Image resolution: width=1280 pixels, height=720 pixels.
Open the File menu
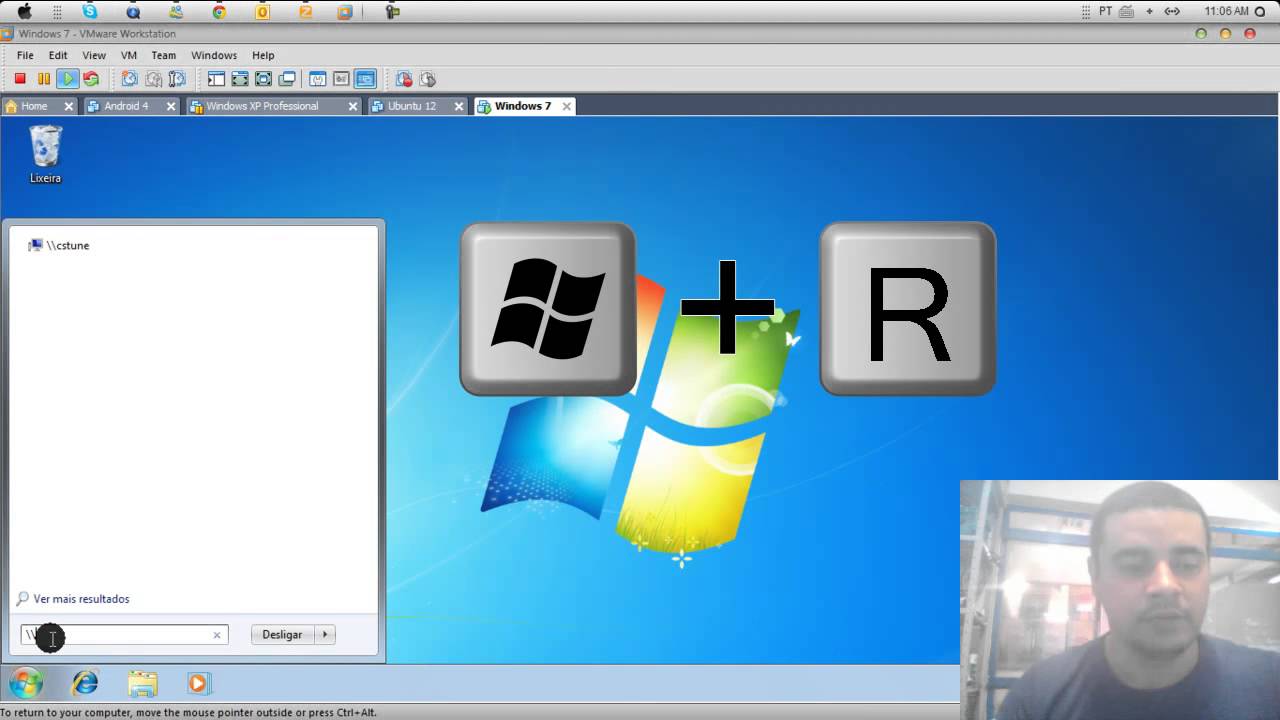point(25,55)
